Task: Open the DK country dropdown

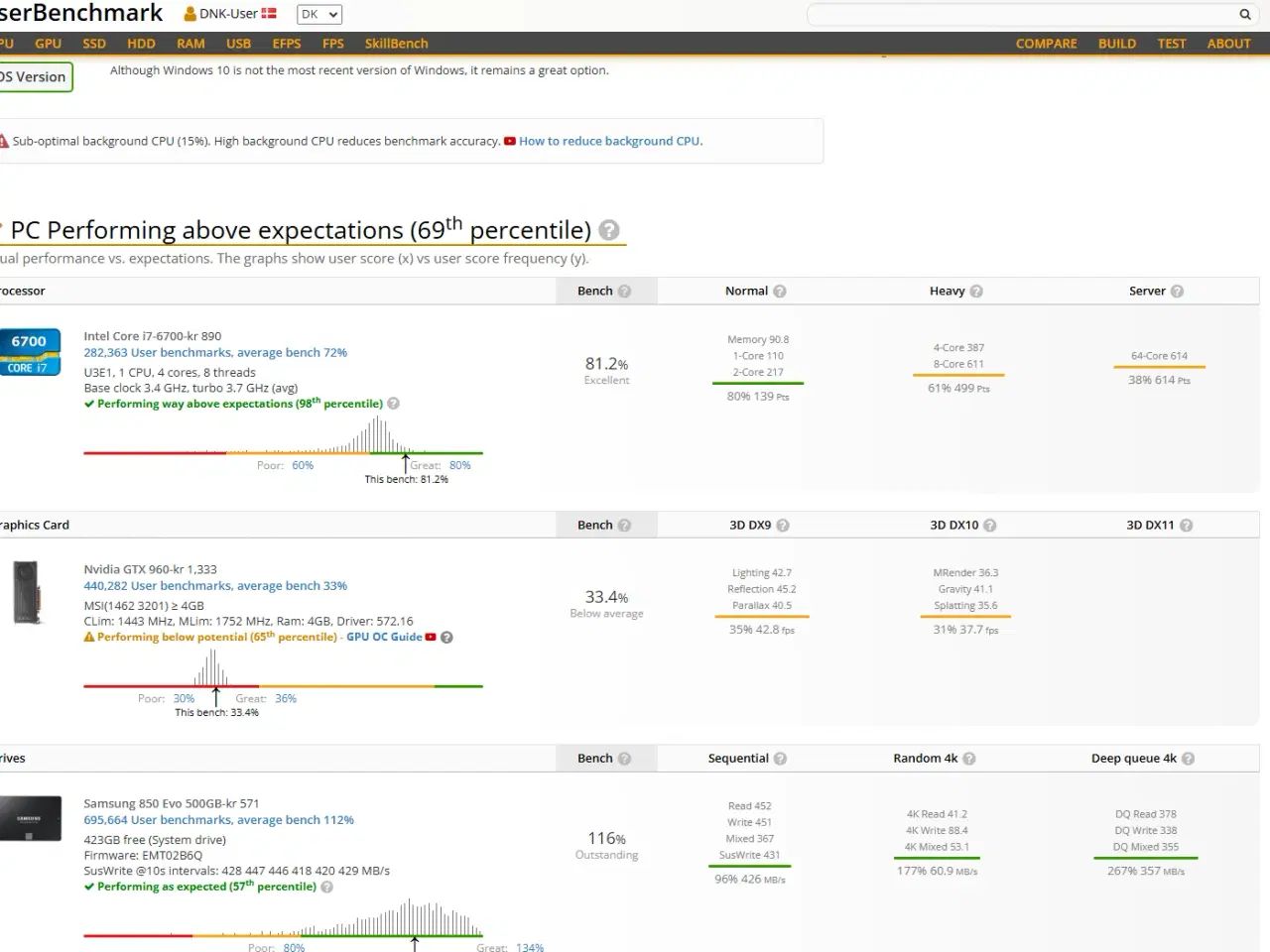Action: (x=319, y=14)
